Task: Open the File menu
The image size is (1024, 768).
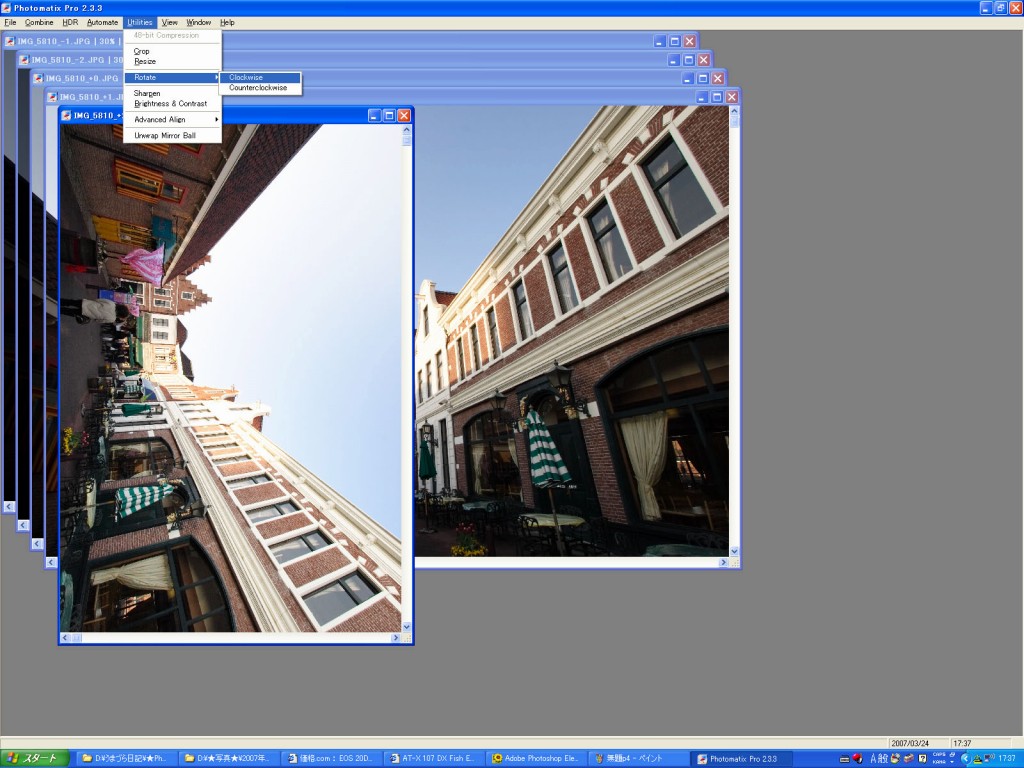Action: [10, 22]
